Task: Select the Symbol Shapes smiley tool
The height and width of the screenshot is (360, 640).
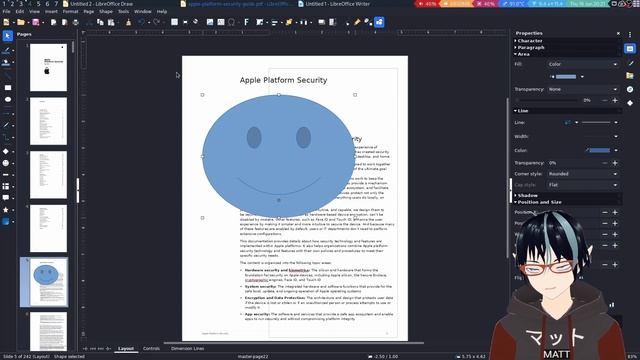Action: coord(6,163)
